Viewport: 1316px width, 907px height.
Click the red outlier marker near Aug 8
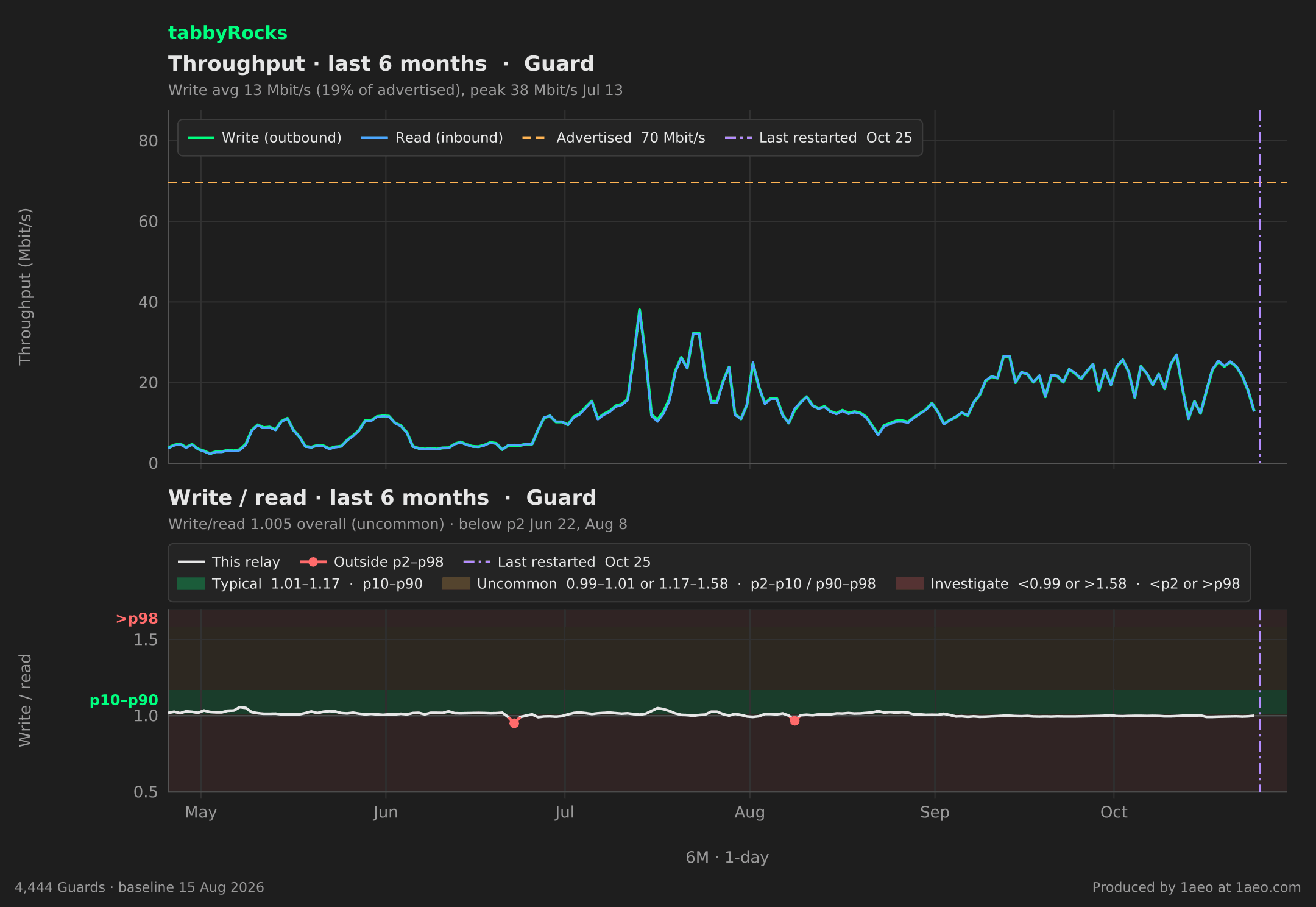pos(794,720)
